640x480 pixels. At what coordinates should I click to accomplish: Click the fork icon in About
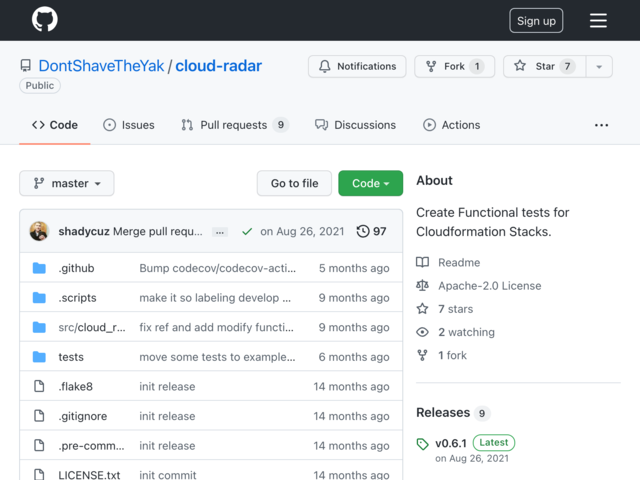tap(422, 356)
